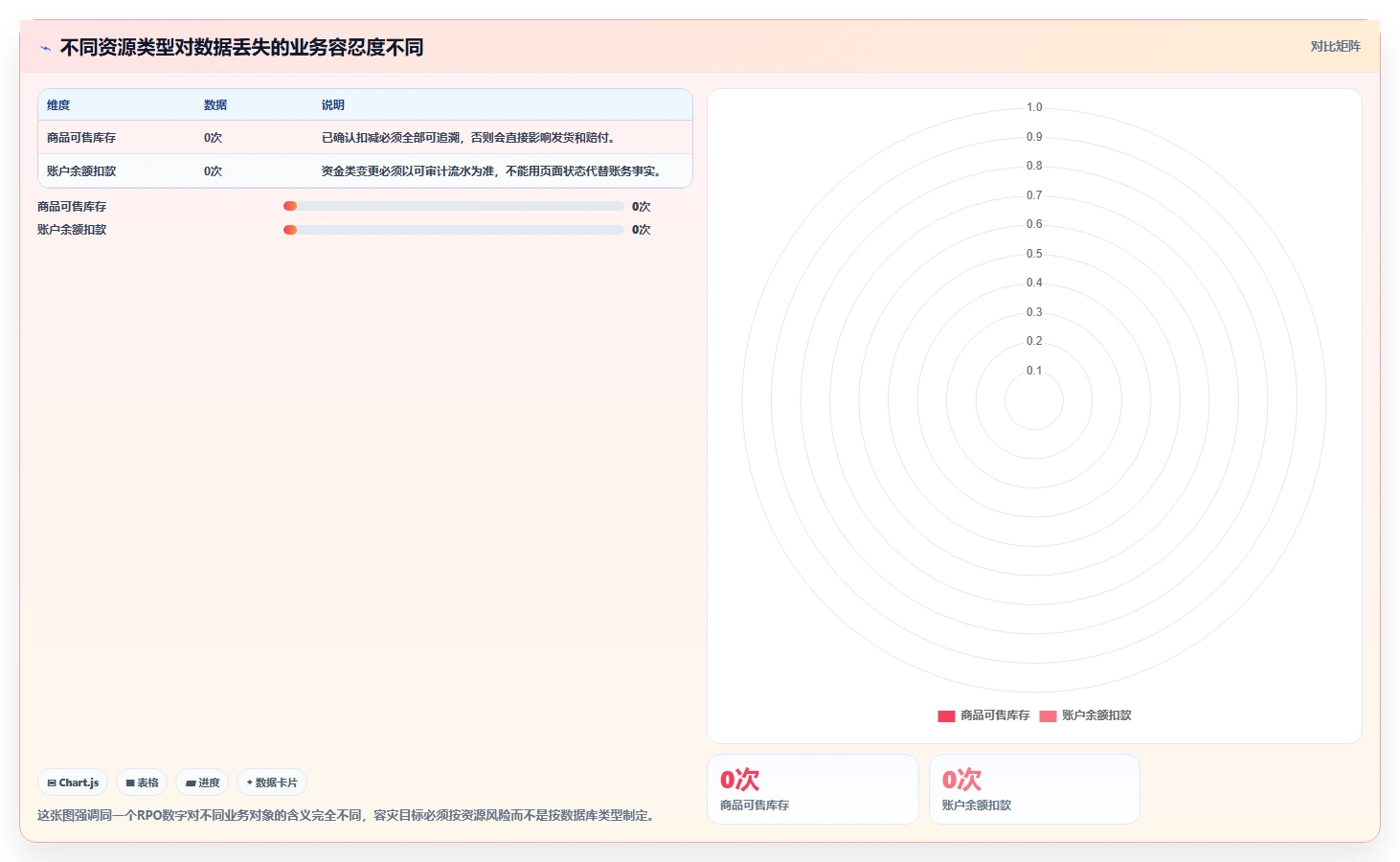Click the 商品可售库存 progress bar
The width and height of the screenshot is (1400, 862).
pos(453,206)
